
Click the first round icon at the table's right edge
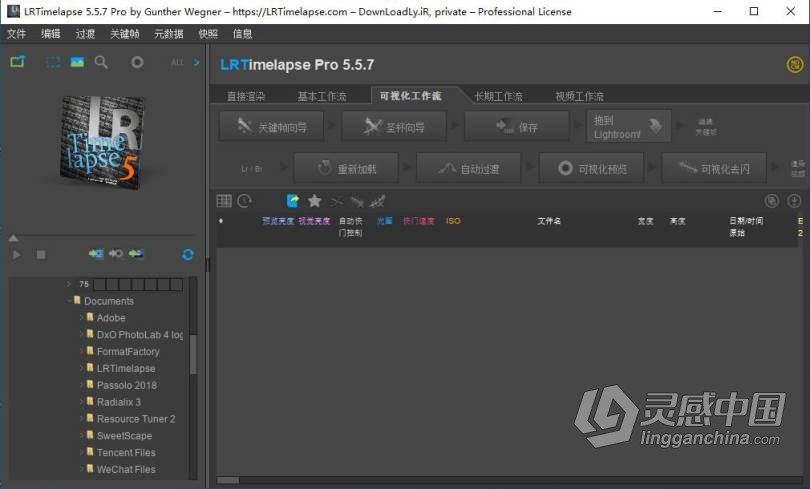[772, 201]
